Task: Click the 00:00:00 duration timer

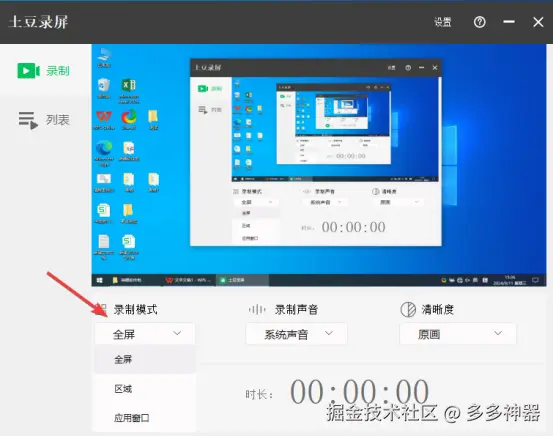Action: 359,391
